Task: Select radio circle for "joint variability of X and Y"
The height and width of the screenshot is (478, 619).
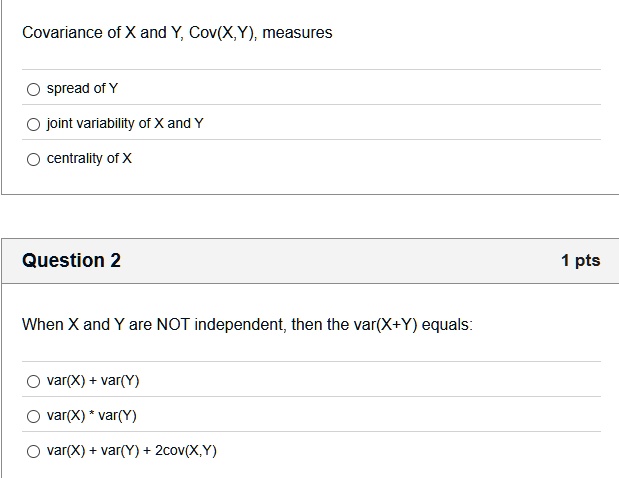Action: pos(33,124)
